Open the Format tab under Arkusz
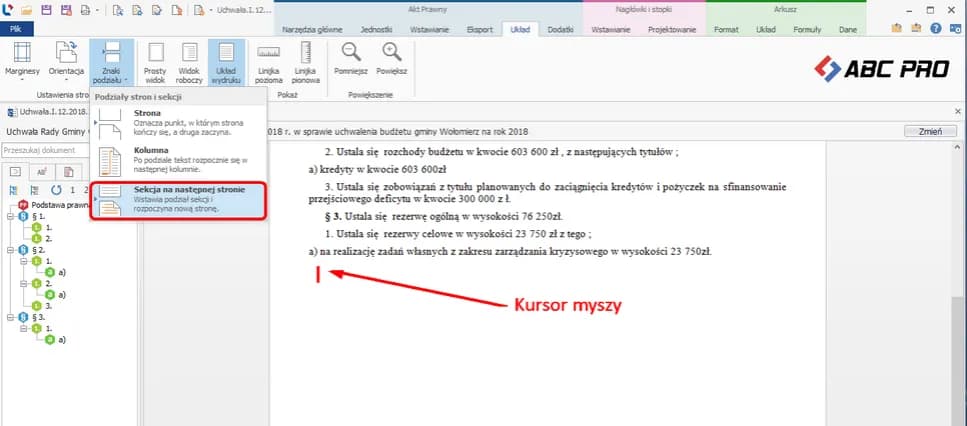The image size is (967, 426). pos(726,30)
